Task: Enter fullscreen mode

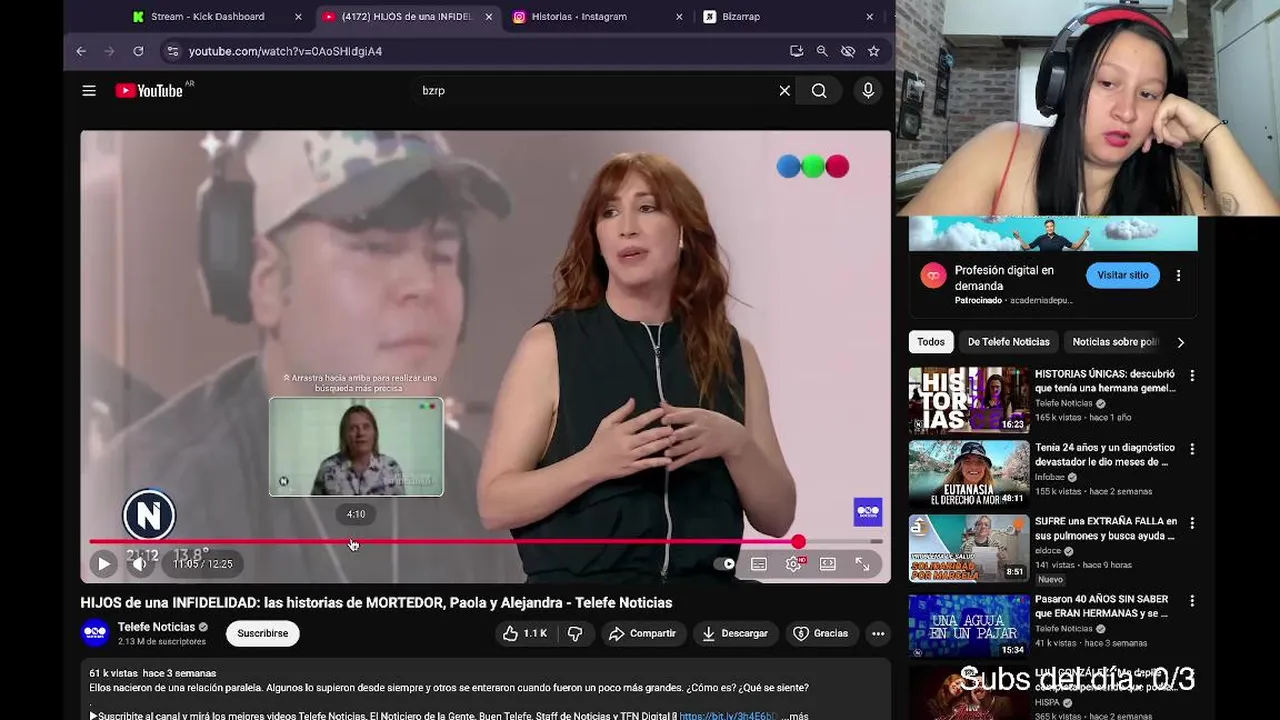Action: 862,564
